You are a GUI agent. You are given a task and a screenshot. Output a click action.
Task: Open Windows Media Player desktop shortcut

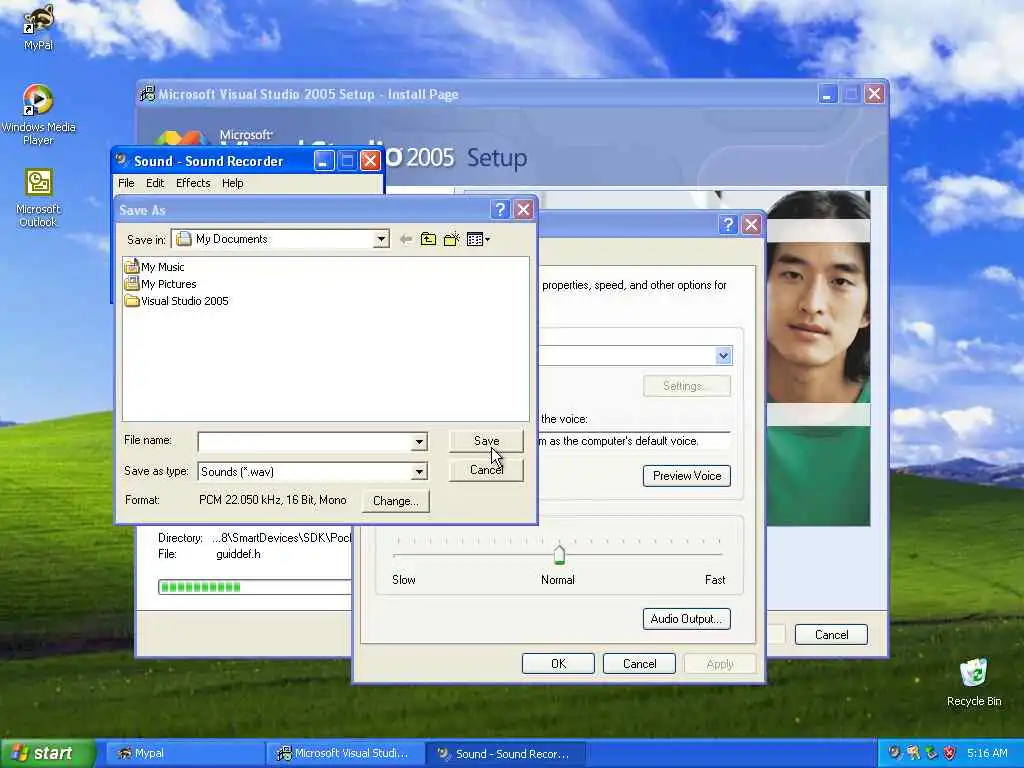coord(38,114)
